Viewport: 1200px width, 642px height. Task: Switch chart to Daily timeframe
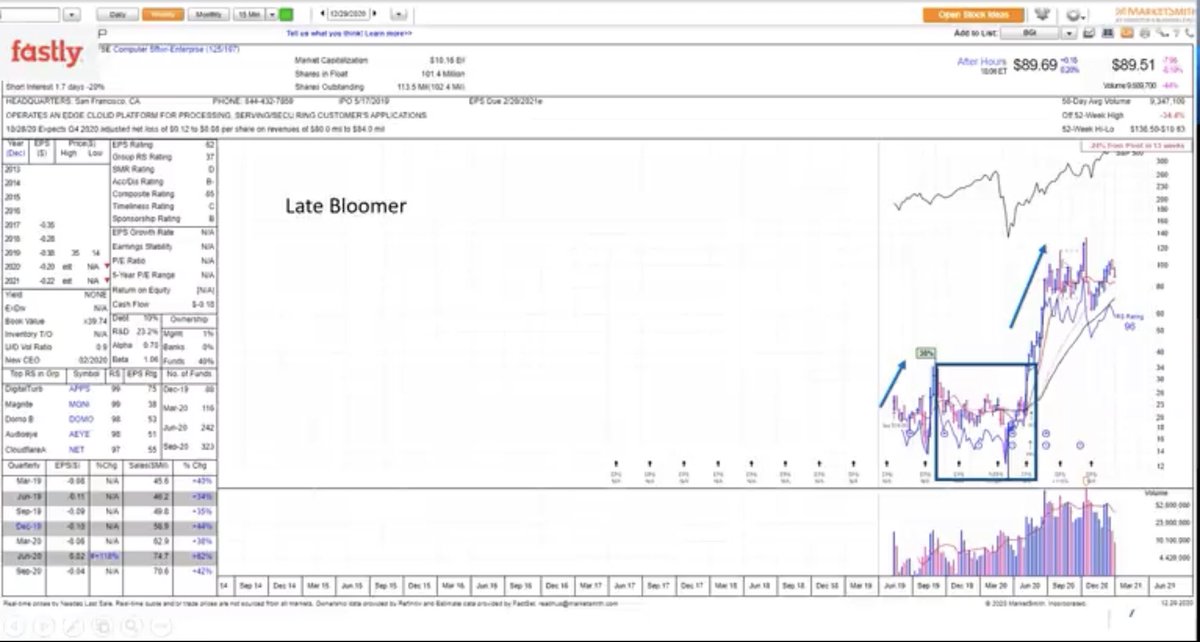pos(118,15)
